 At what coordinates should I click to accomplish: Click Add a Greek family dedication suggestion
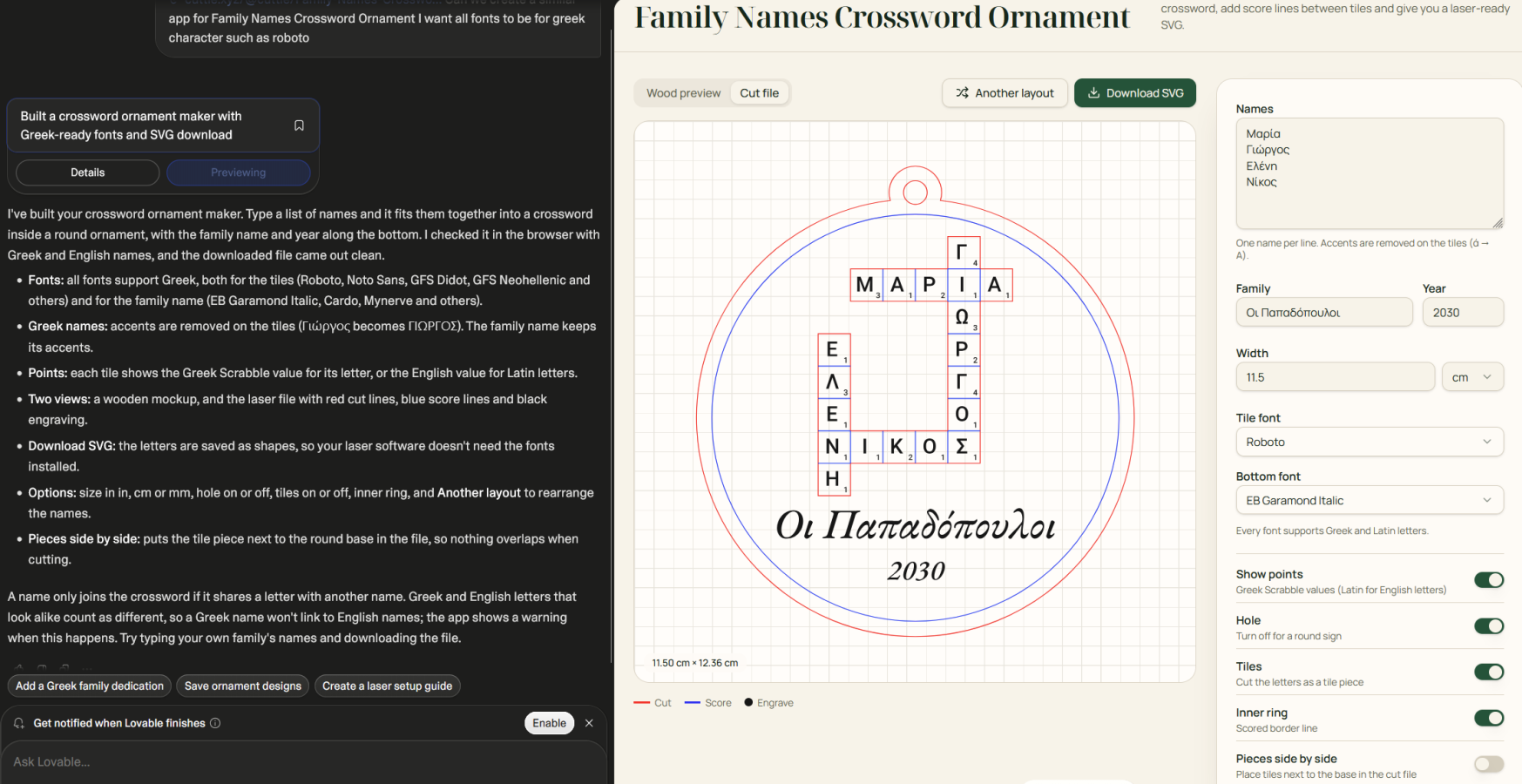[x=90, y=686]
